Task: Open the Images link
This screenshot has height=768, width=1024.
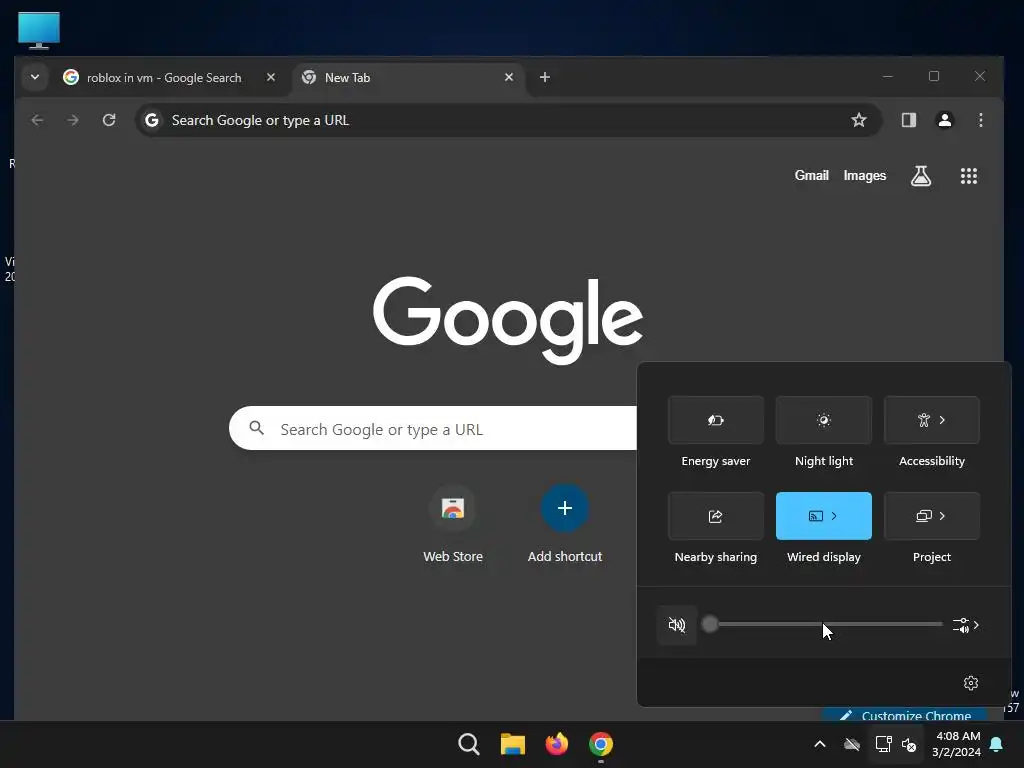Action: [865, 176]
